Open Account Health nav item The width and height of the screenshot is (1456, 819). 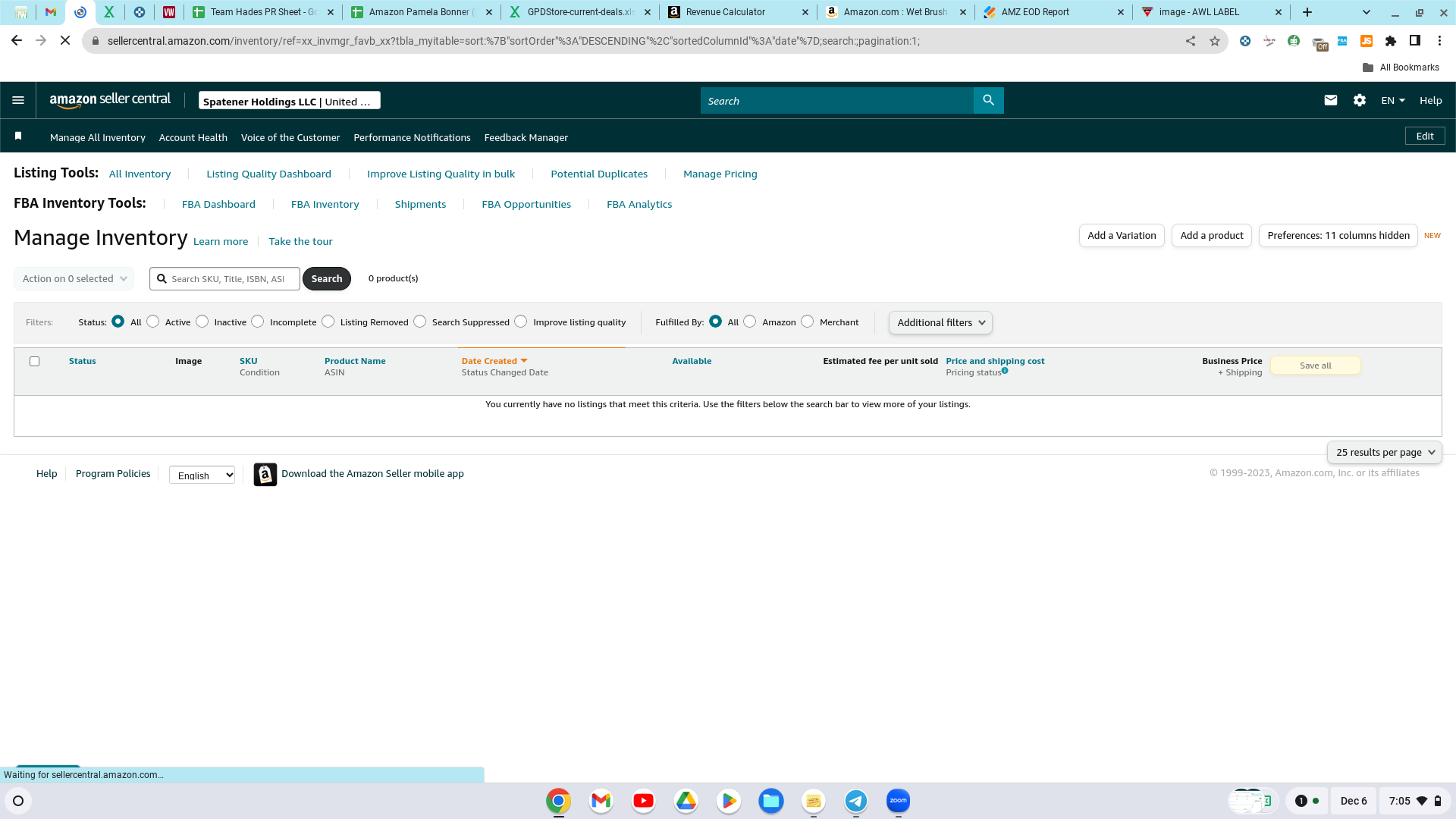coord(193,137)
